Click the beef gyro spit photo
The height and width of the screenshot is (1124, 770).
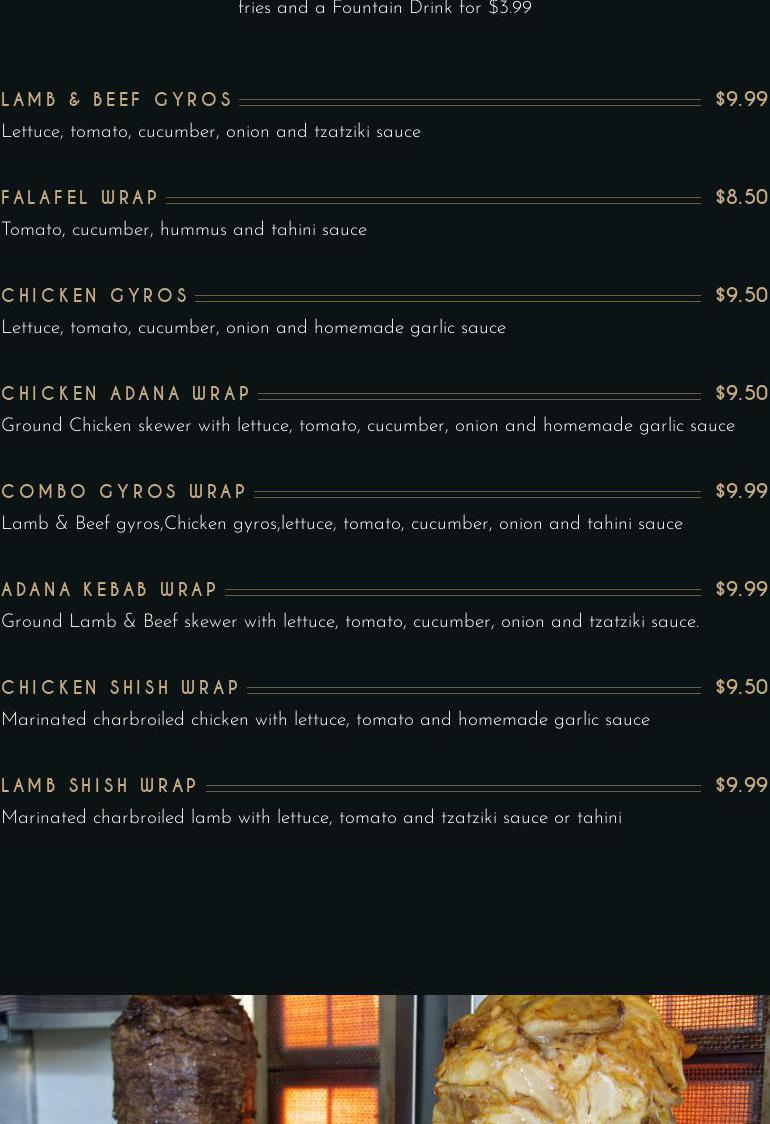(185, 1060)
